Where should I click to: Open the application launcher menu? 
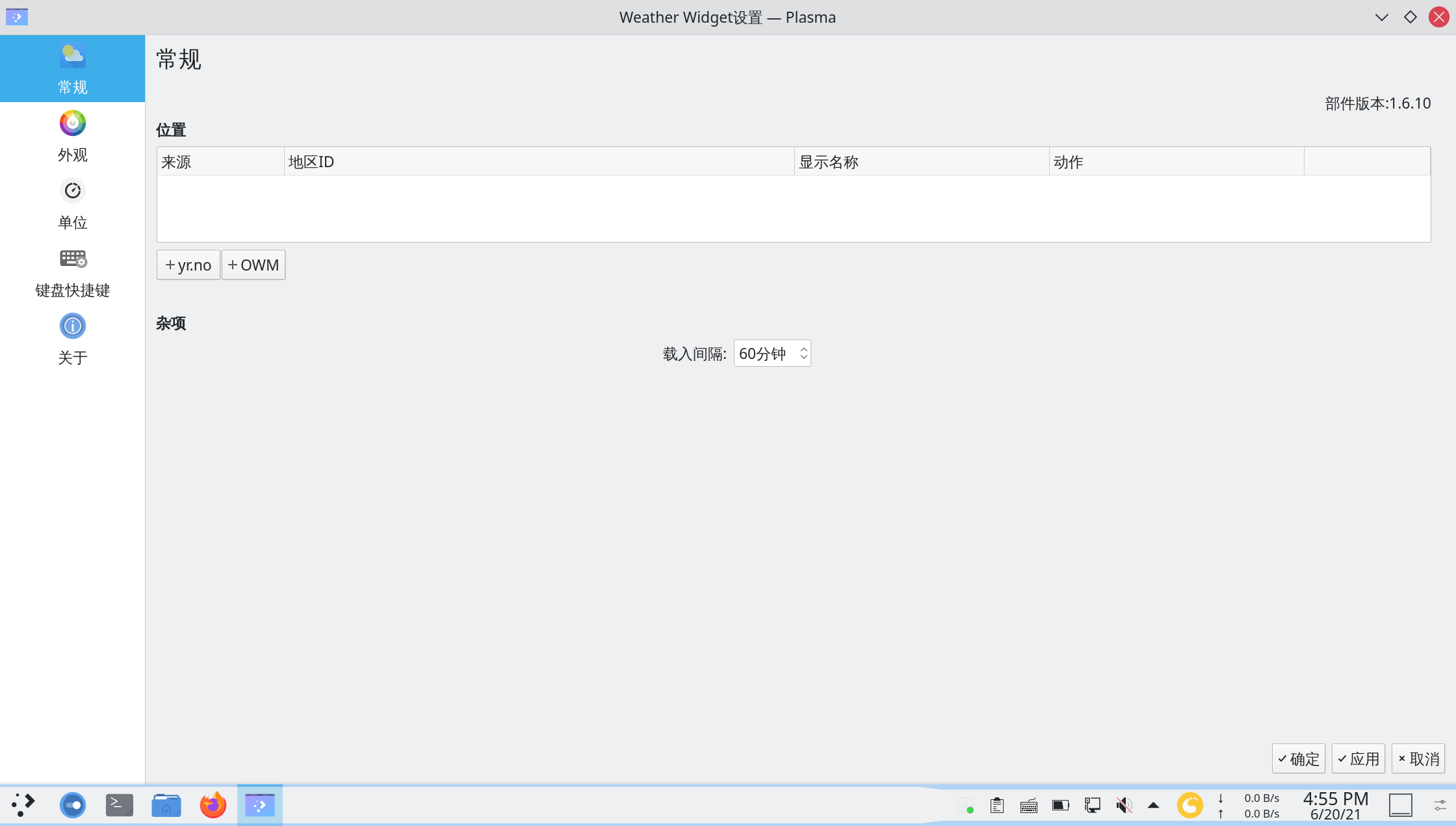pyautogui.click(x=23, y=805)
